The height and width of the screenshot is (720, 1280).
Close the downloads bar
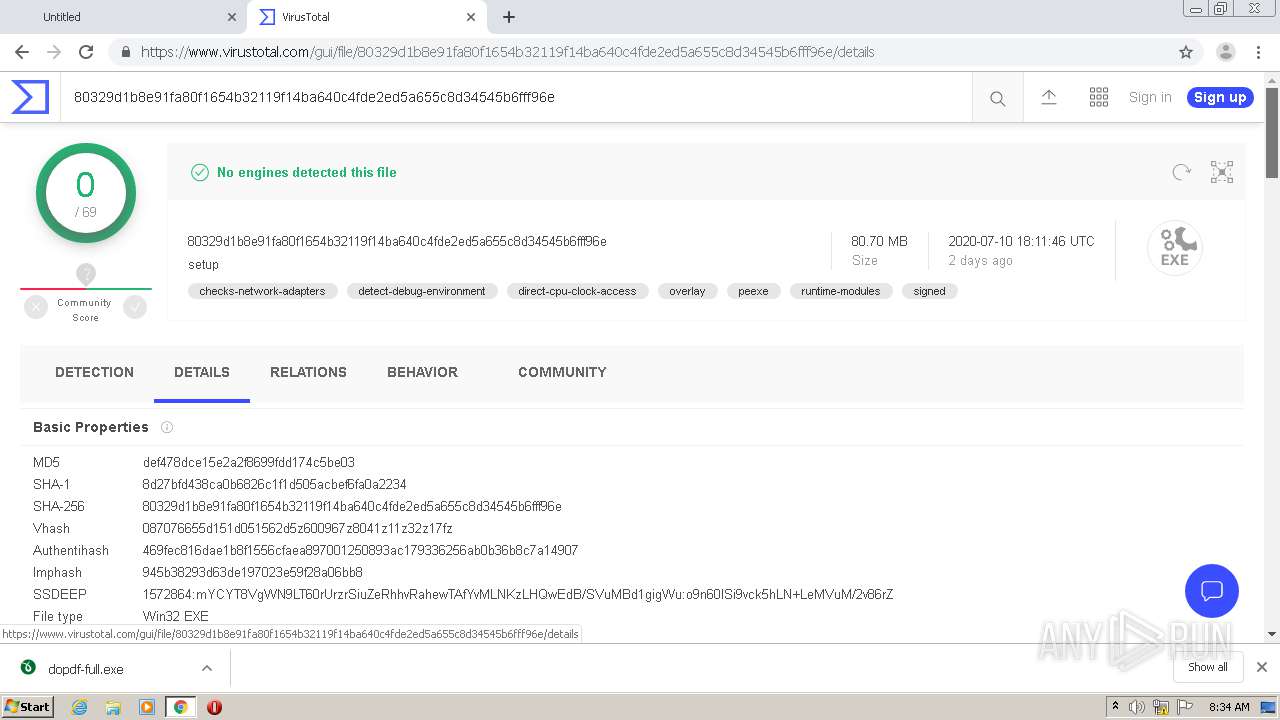tap(1262, 667)
